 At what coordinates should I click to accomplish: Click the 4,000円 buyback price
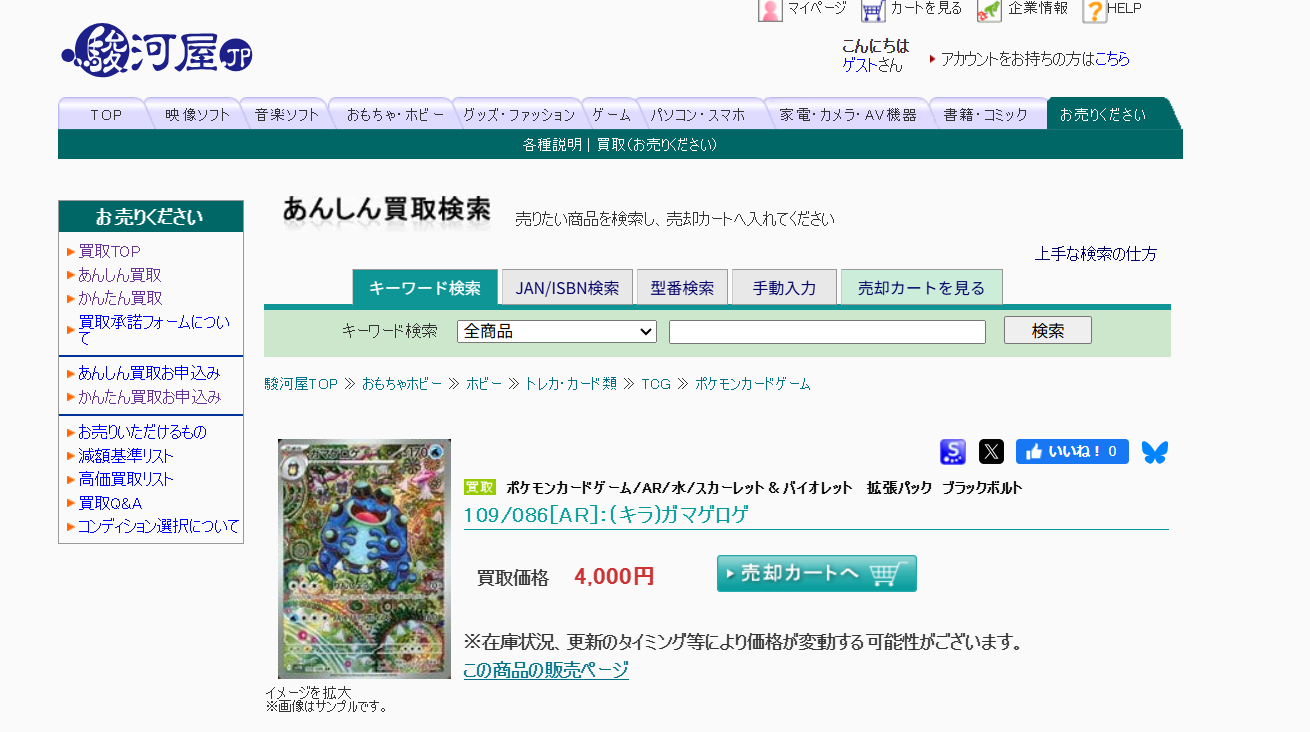tap(614, 576)
